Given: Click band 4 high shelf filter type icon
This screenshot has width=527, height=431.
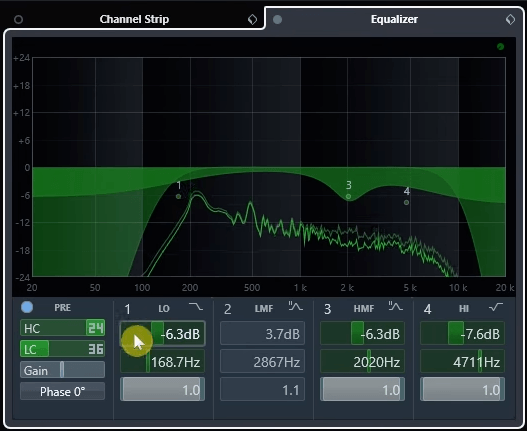Looking at the screenshot, I should (x=496, y=307).
